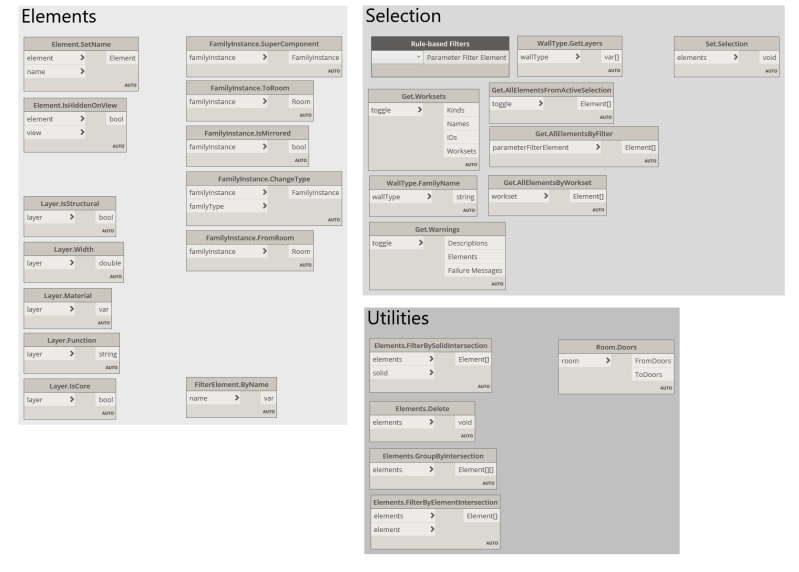Select the Elements.GroupByIntersection node title
This screenshot has width=799, height=572.
pyautogui.click(x=433, y=456)
